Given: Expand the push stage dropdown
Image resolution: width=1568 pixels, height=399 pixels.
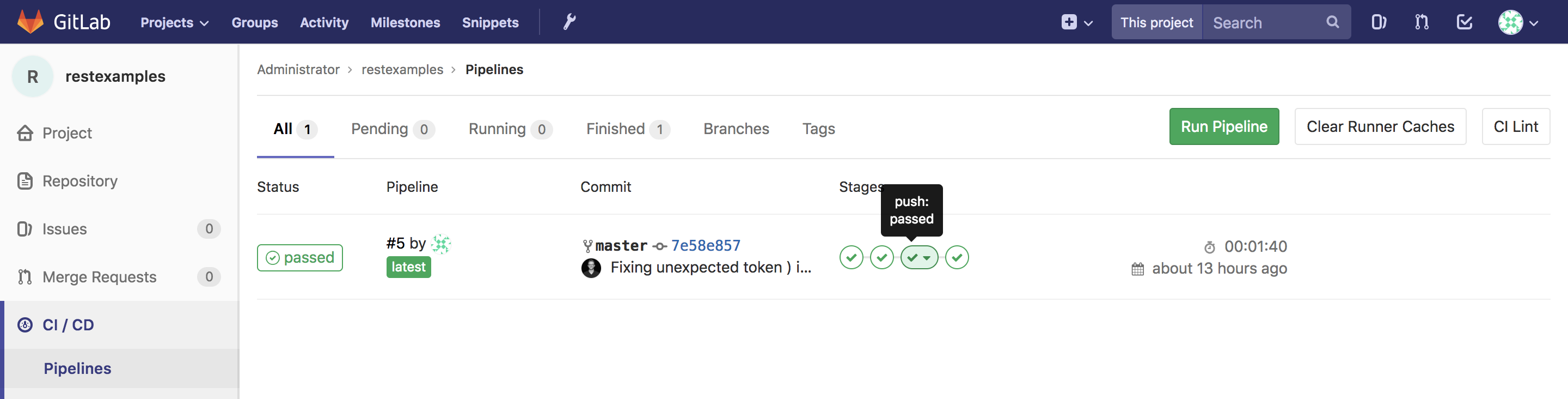Looking at the screenshot, I should (919, 258).
